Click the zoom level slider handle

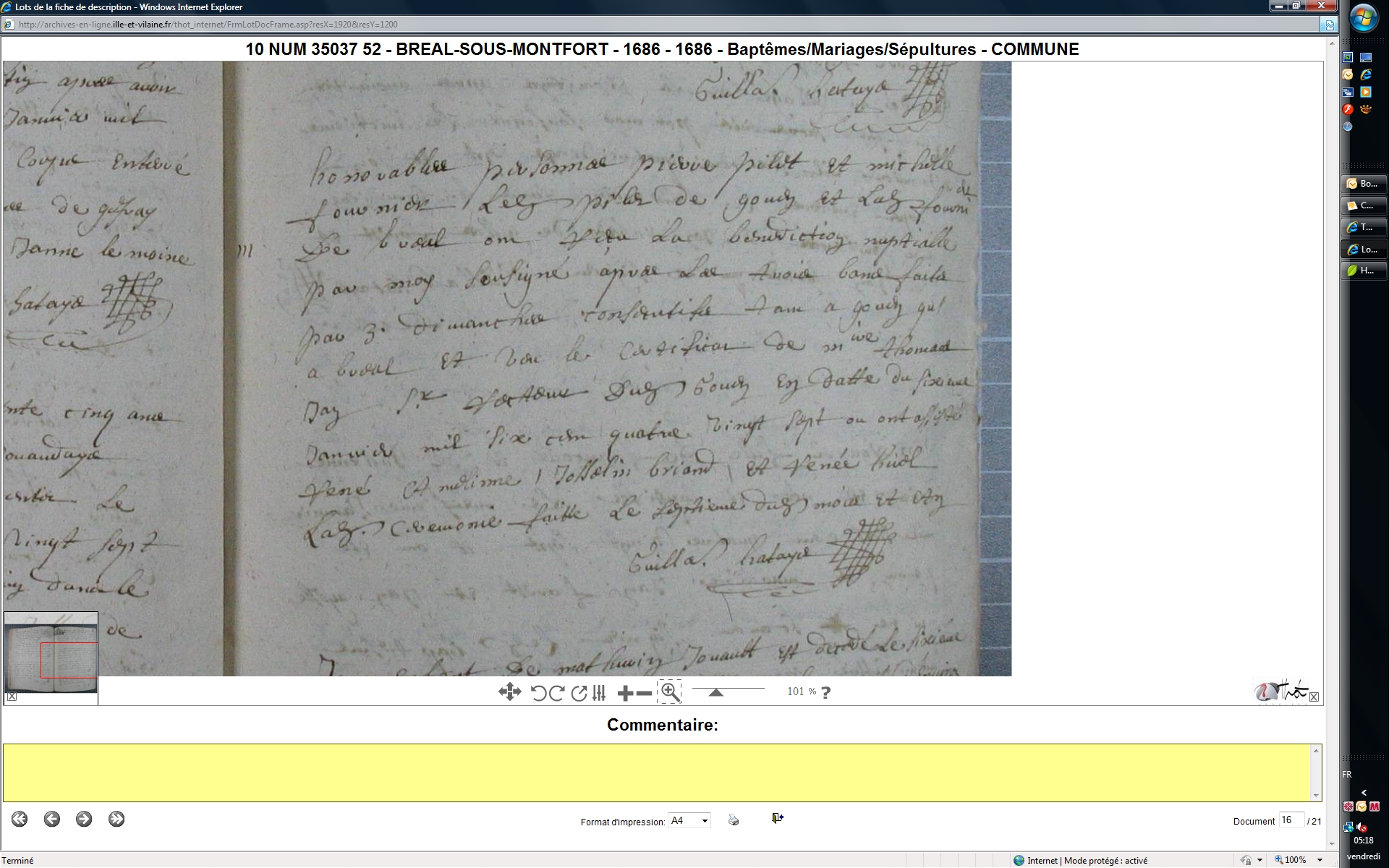click(715, 693)
